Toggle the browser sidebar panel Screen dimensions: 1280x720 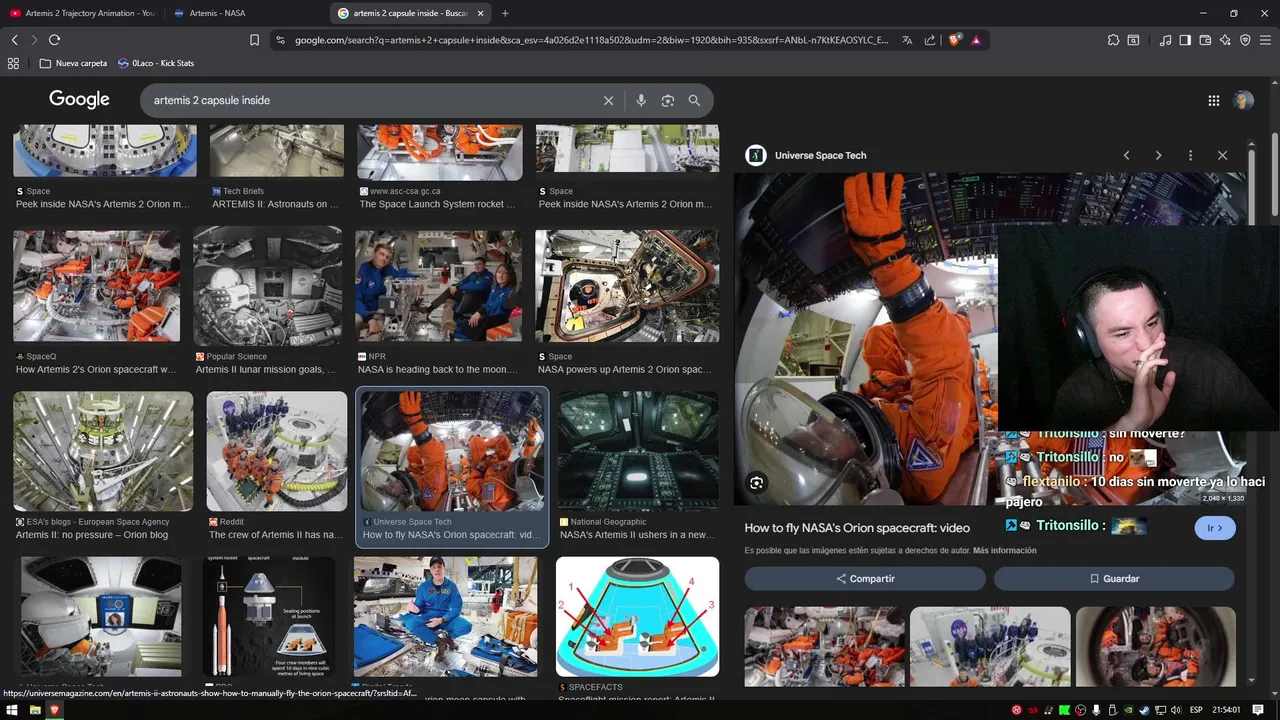point(1185,40)
